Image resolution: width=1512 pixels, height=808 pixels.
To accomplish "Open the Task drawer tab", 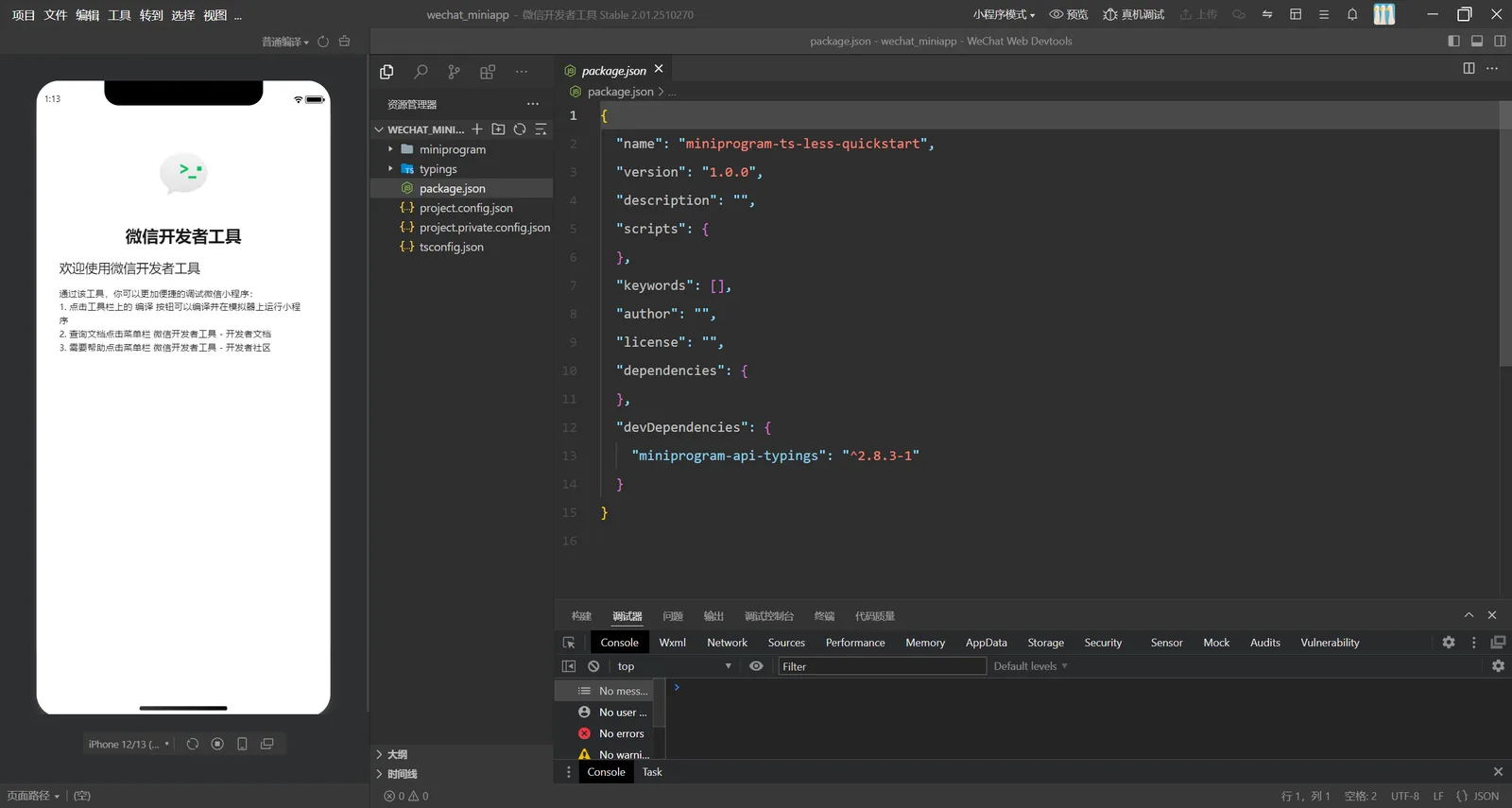I will point(652,772).
